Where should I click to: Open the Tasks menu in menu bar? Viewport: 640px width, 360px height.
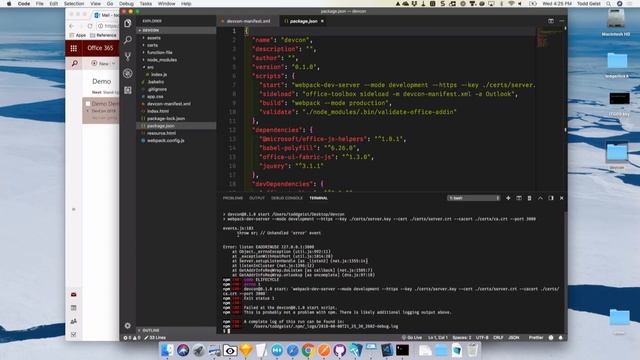146,4
